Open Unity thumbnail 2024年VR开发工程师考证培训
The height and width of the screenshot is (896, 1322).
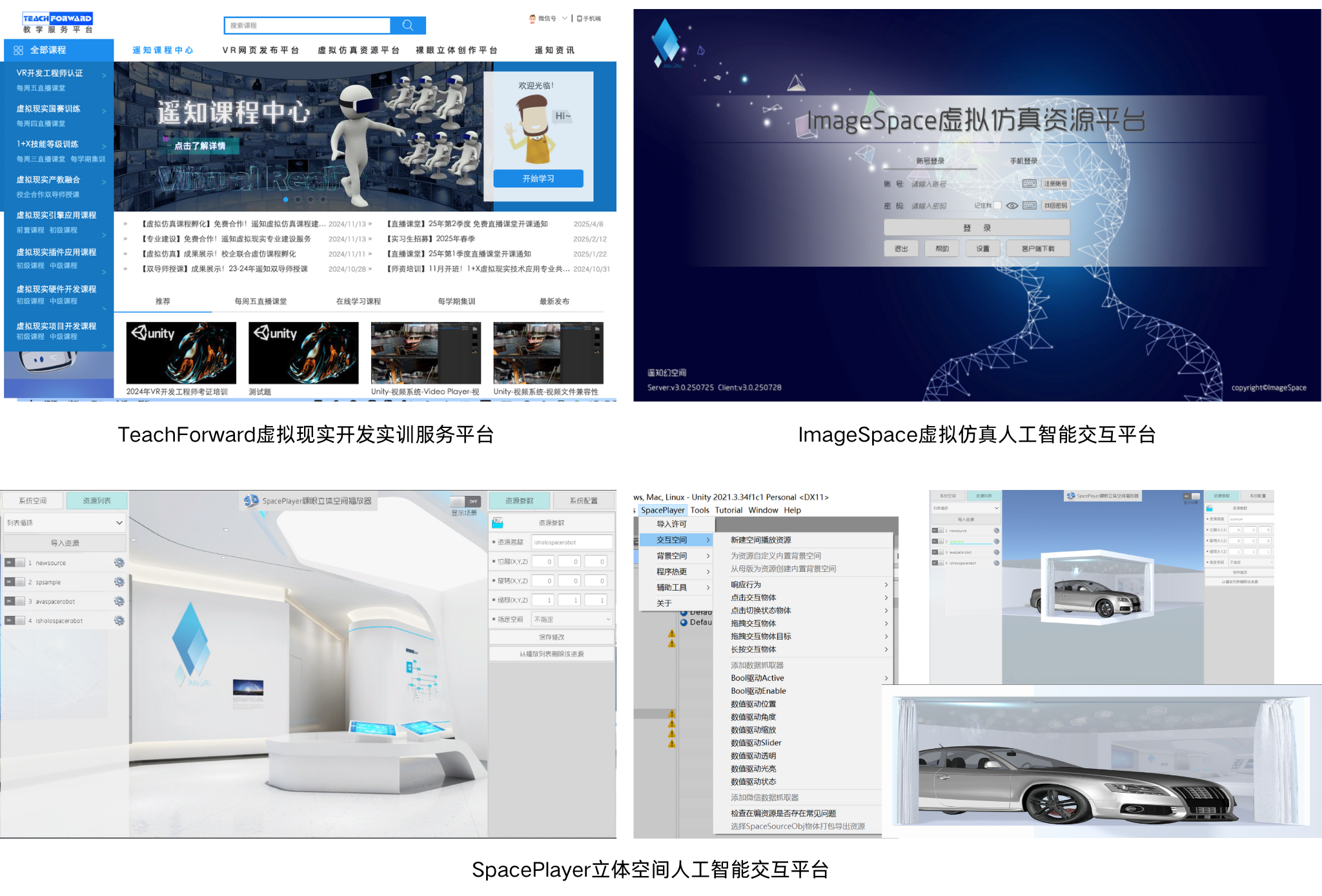[x=181, y=352]
